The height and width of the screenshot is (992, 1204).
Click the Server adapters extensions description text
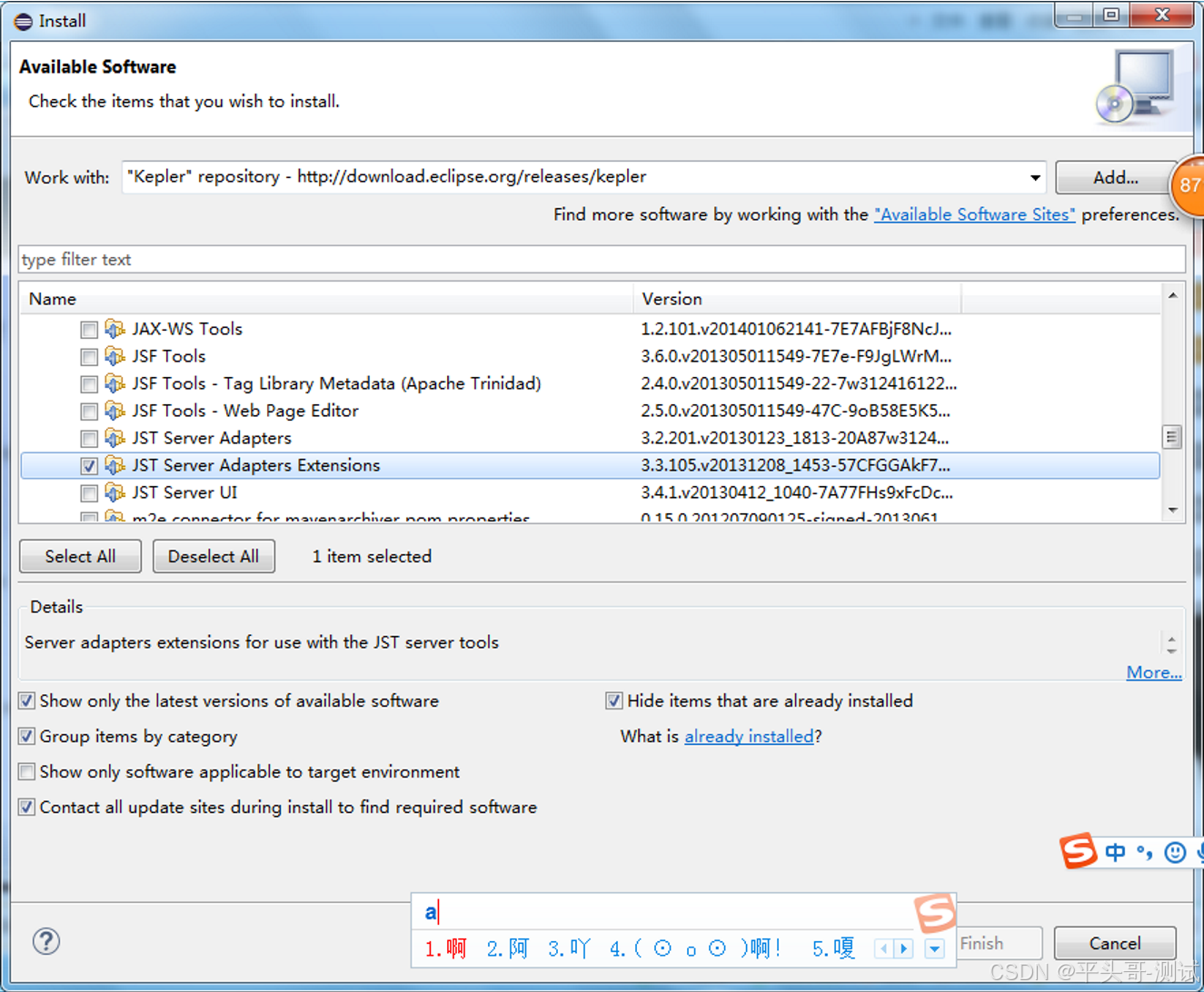(x=262, y=642)
